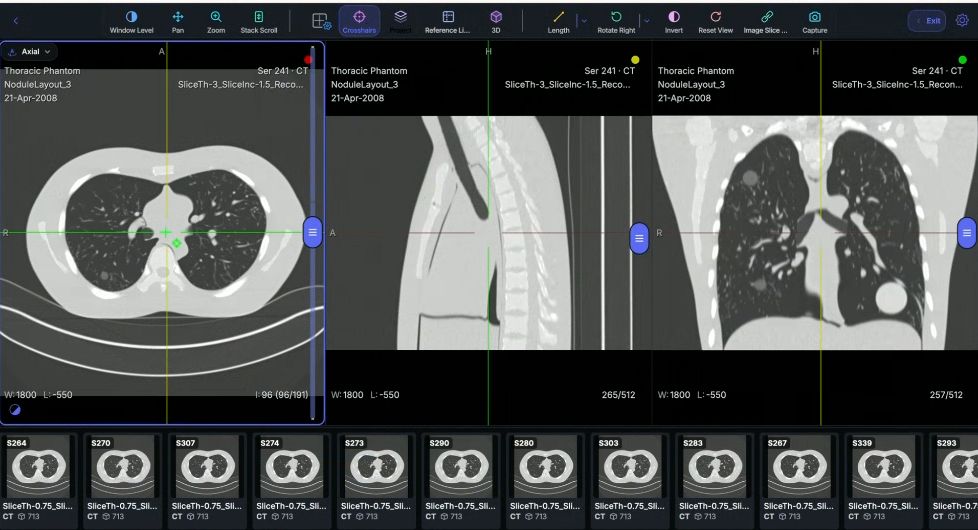Click 'NoduleLayout_3' text in coronal viewport
This screenshot has width=978, height=530.
[691, 85]
